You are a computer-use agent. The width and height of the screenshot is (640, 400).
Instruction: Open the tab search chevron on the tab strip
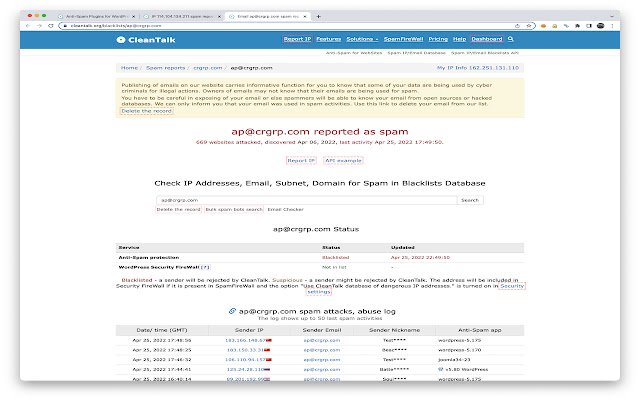click(612, 16)
